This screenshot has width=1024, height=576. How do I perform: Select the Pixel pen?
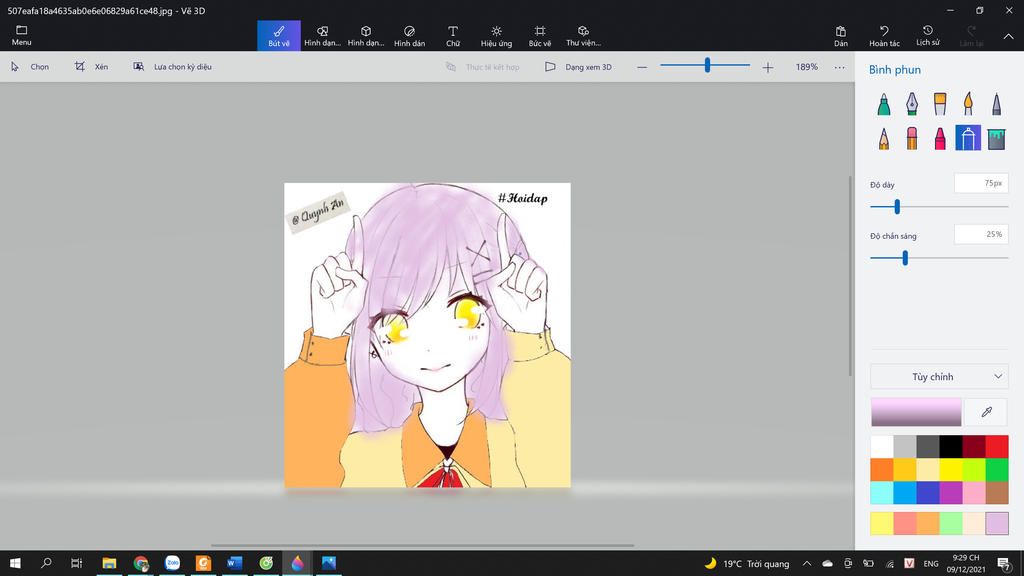[x=996, y=103]
